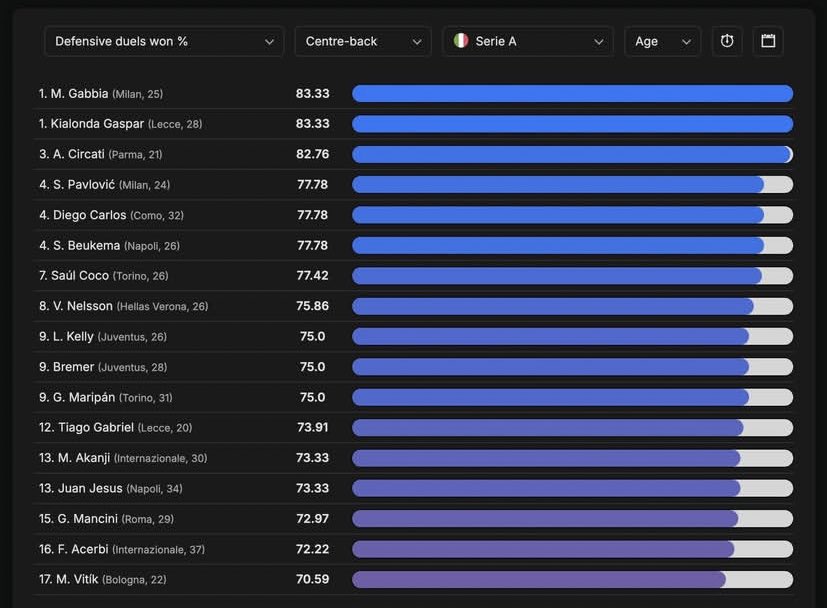The width and height of the screenshot is (827, 608).
Task: Select player V. Nelsson row
Action: click(x=413, y=306)
